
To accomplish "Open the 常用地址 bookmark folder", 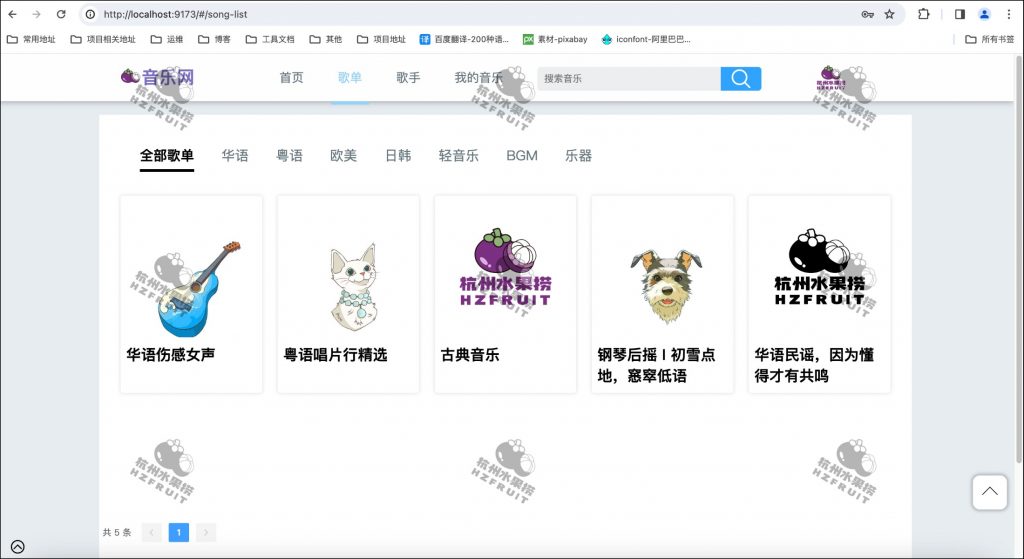I will point(31,39).
